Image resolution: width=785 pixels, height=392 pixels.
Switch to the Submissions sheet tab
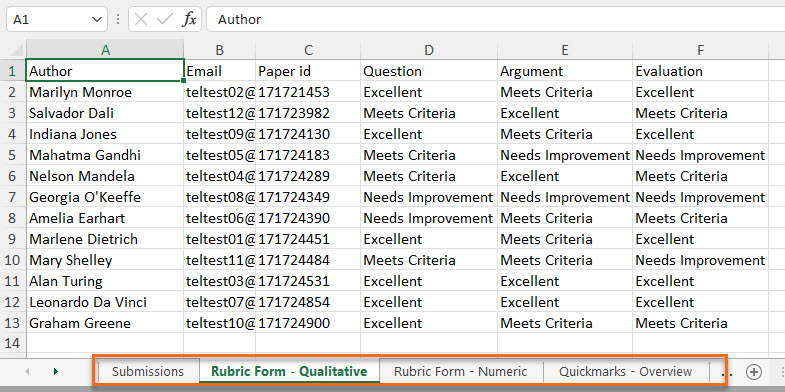coord(148,371)
